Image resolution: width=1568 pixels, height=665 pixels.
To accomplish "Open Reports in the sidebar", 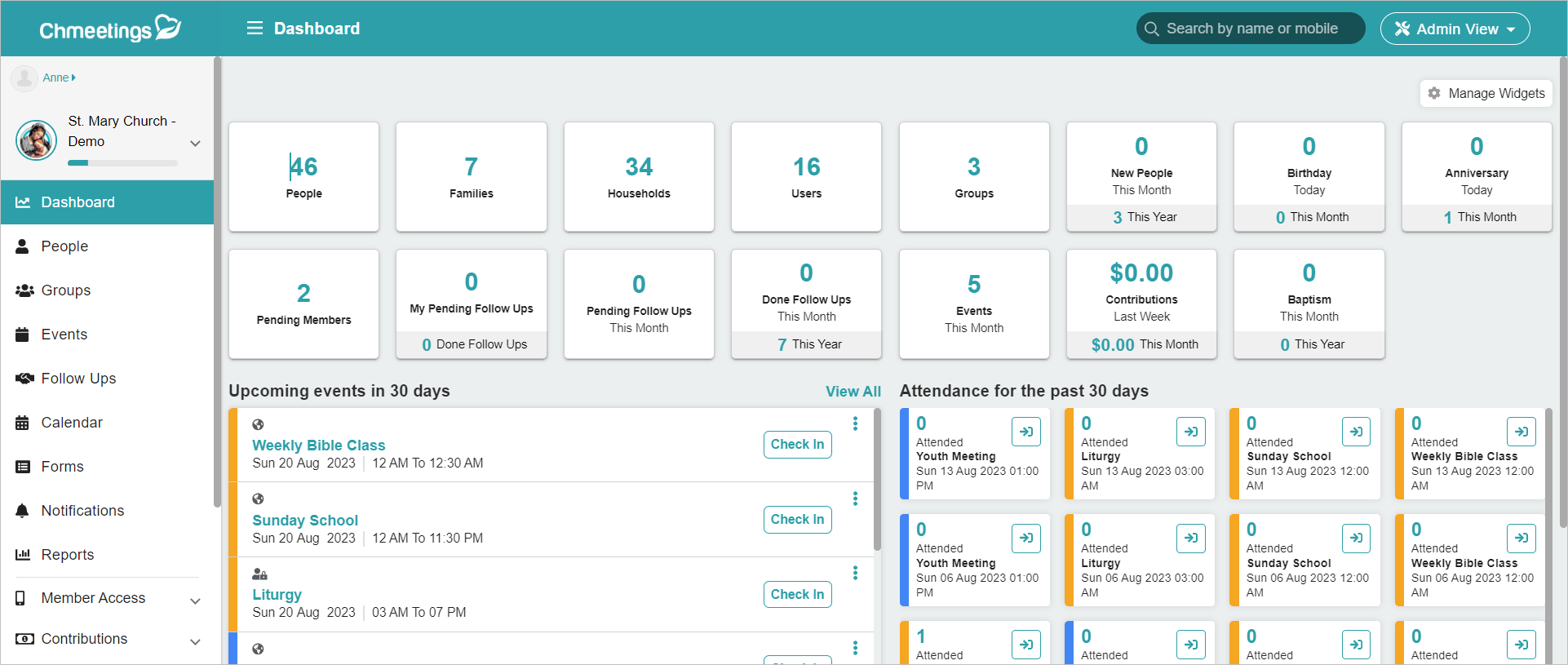I will (107, 555).
